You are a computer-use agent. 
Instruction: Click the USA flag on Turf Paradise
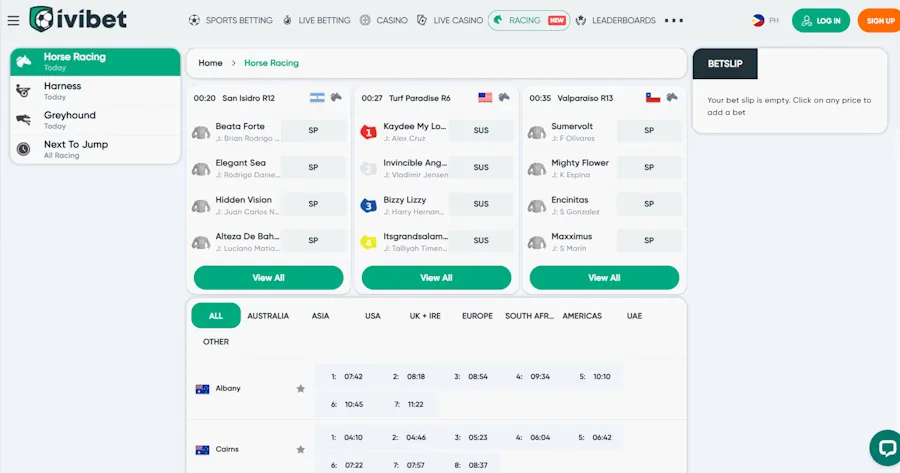click(x=485, y=98)
